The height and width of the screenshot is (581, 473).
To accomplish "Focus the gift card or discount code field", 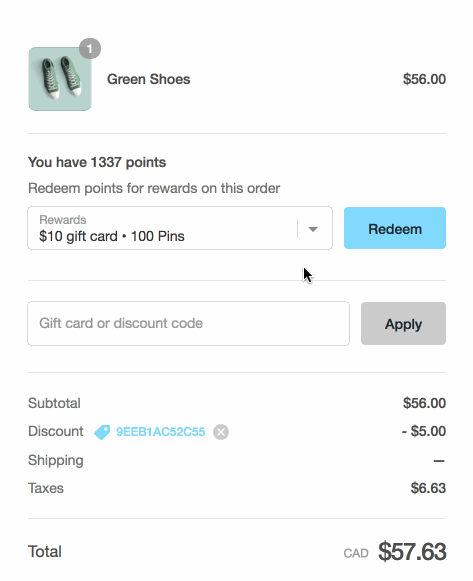I will click(189, 323).
